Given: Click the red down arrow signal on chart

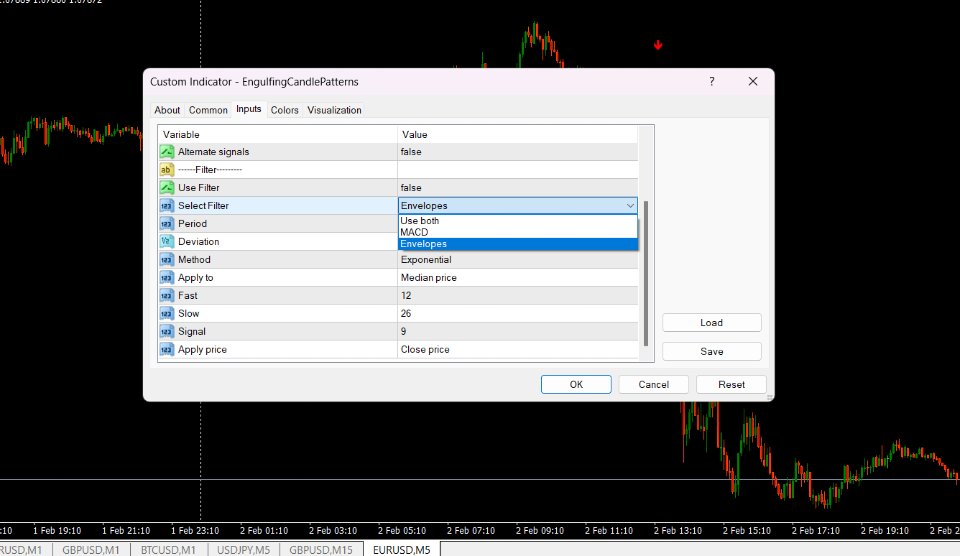Looking at the screenshot, I should [x=658, y=45].
